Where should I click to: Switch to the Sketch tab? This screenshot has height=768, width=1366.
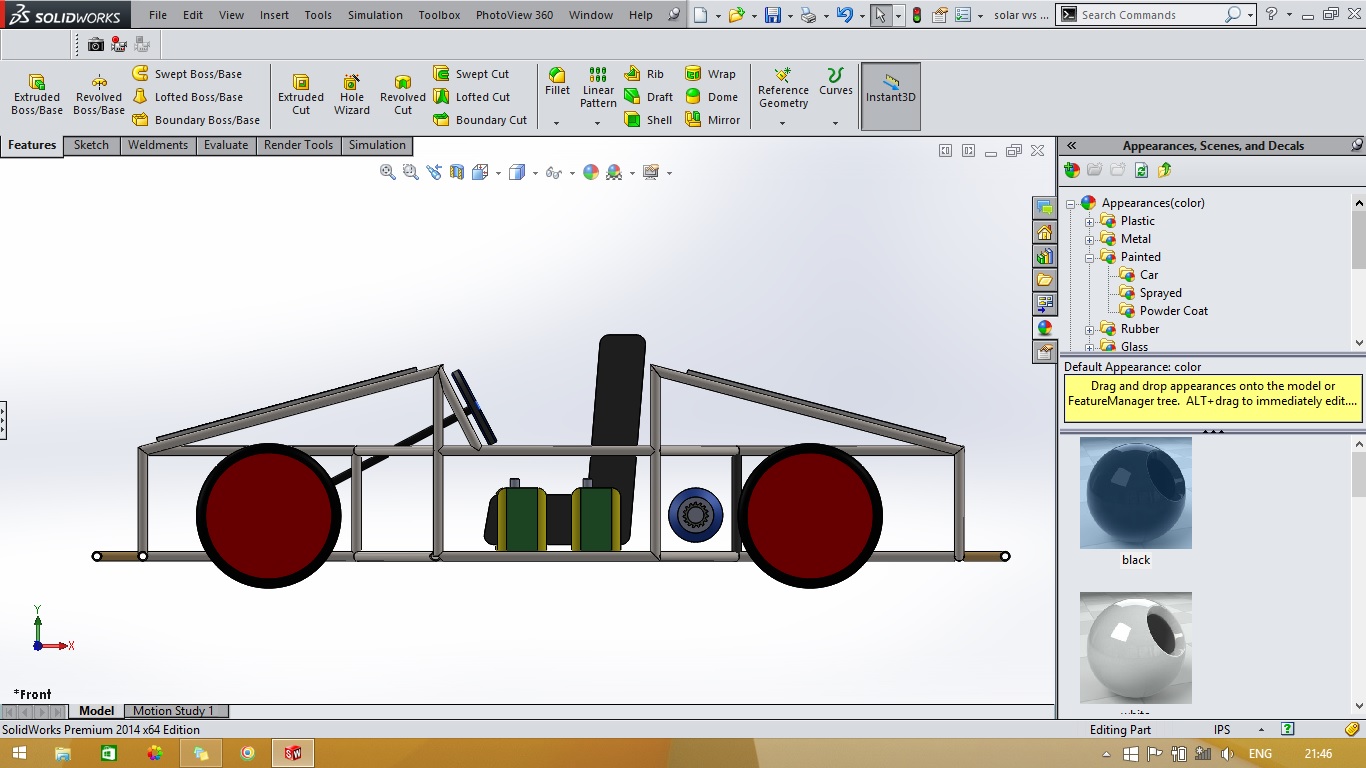tap(91, 145)
